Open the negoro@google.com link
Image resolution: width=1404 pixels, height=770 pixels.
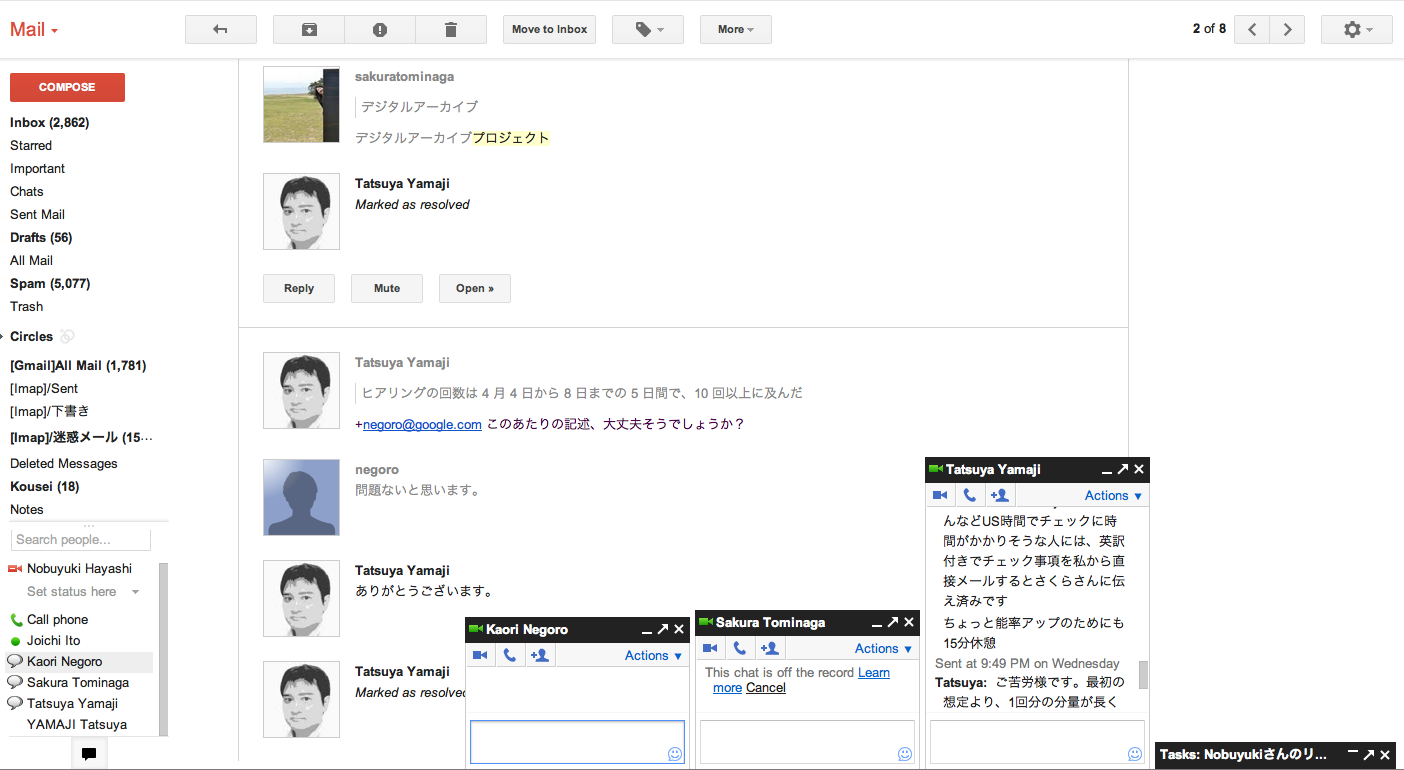[x=422, y=424]
